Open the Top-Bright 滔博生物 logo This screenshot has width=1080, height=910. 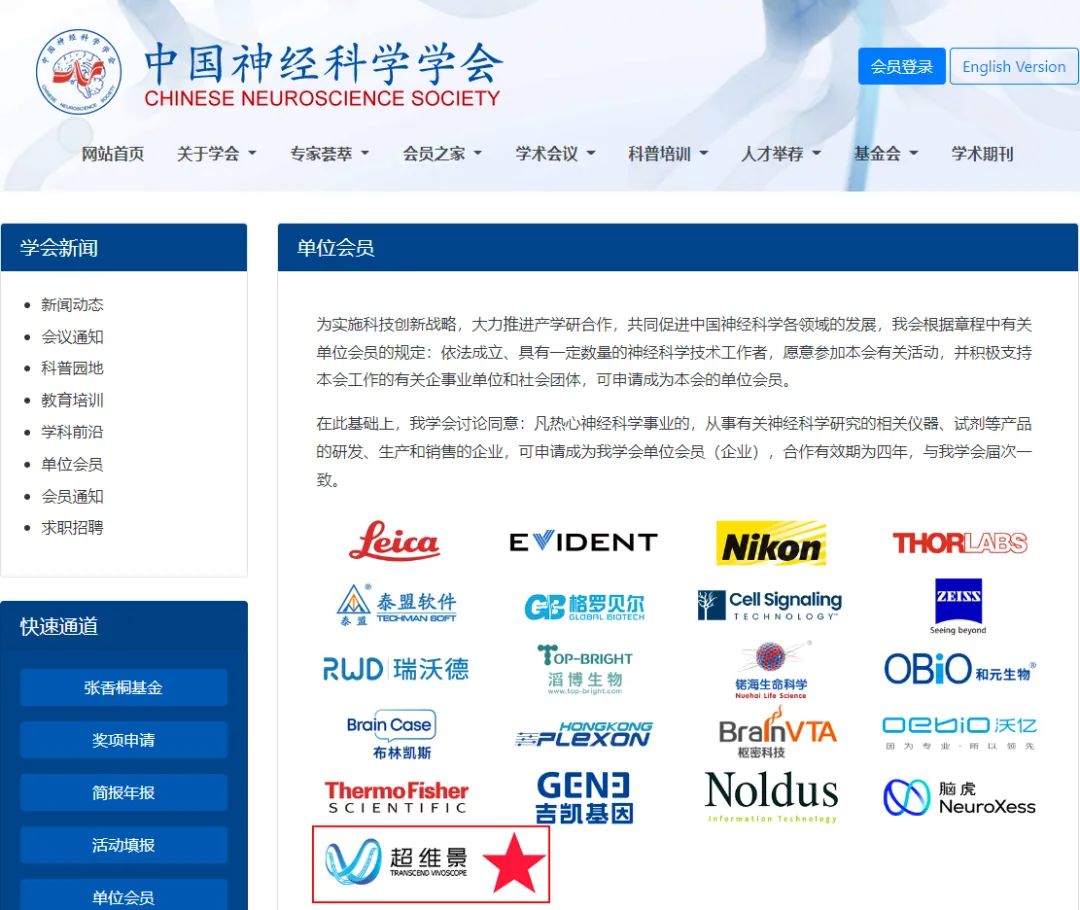pyautogui.click(x=585, y=669)
